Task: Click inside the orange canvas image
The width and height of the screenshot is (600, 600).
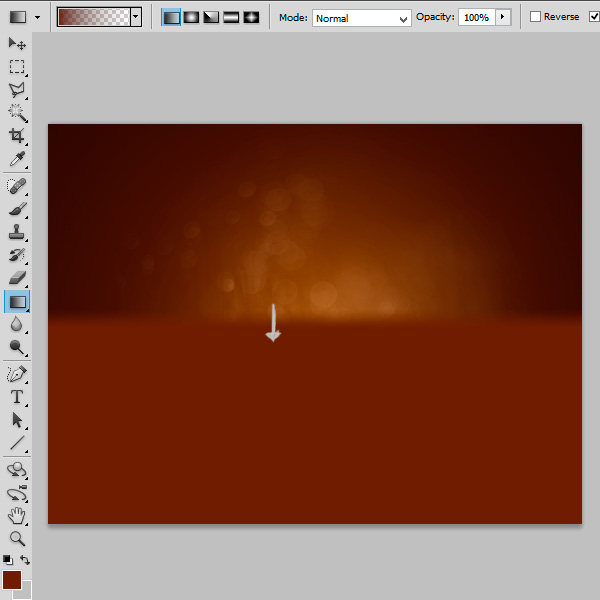Action: coord(315,324)
